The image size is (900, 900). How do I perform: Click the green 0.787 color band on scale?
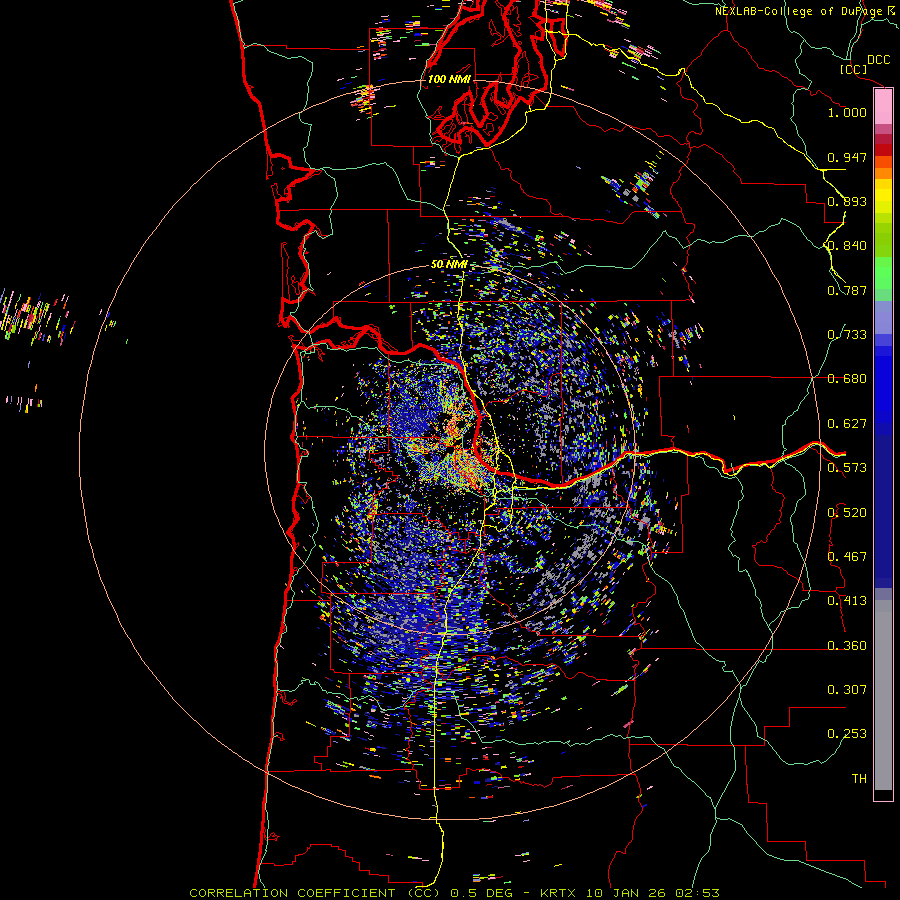tap(883, 278)
